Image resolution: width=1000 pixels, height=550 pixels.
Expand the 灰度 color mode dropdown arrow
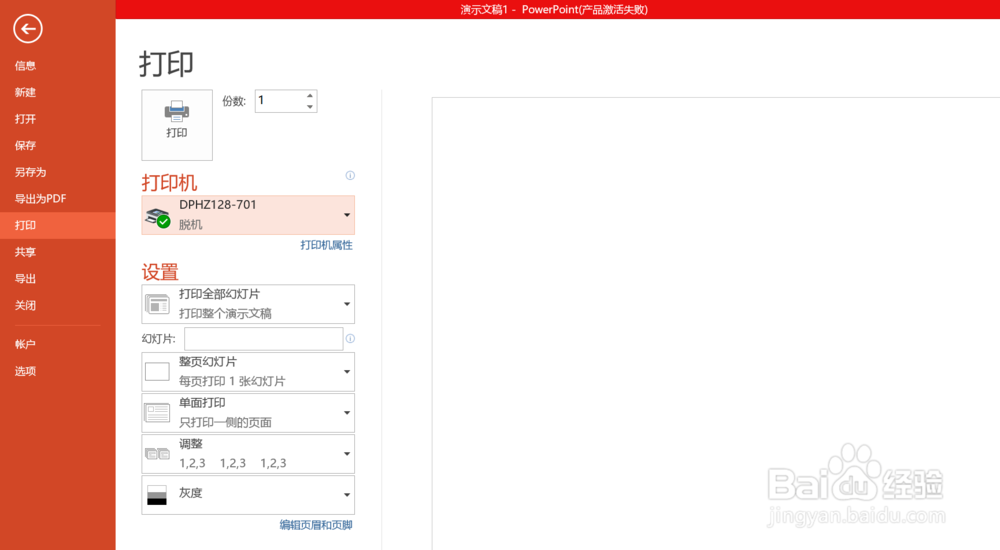(x=347, y=495)
